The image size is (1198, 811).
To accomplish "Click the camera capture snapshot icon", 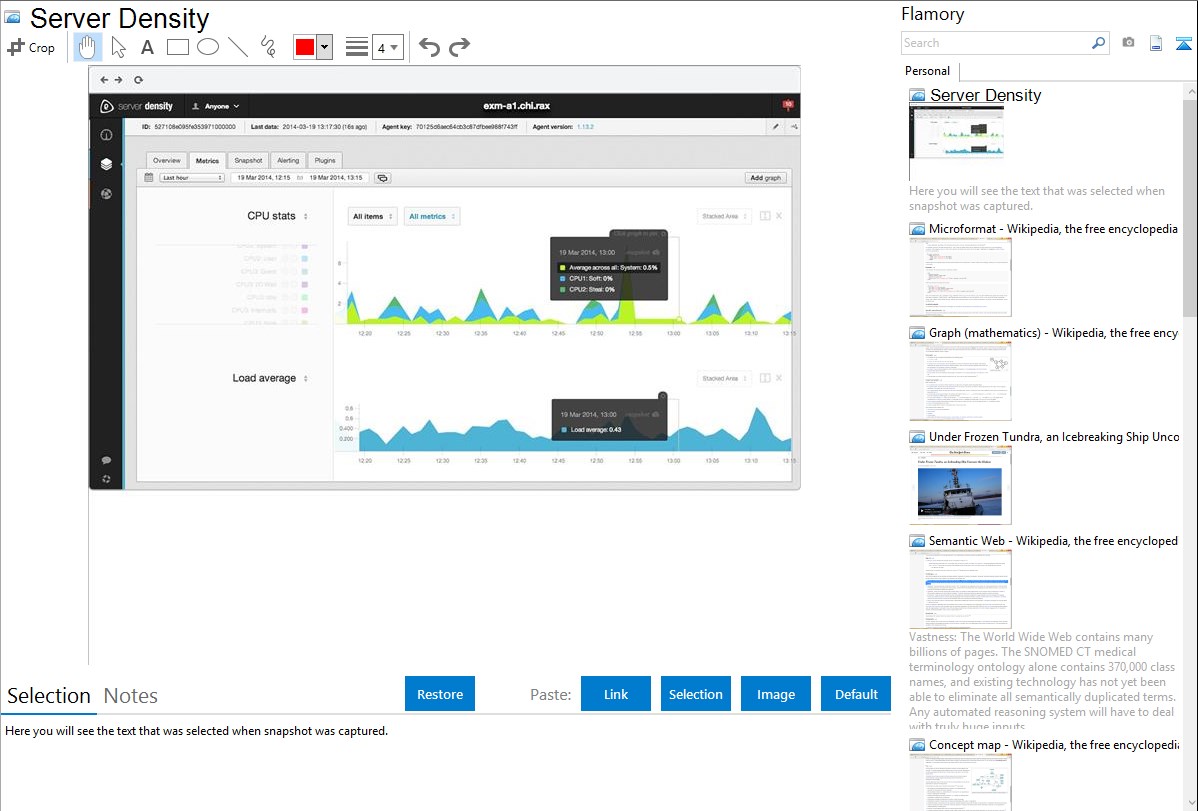I will pos(1129,43).
